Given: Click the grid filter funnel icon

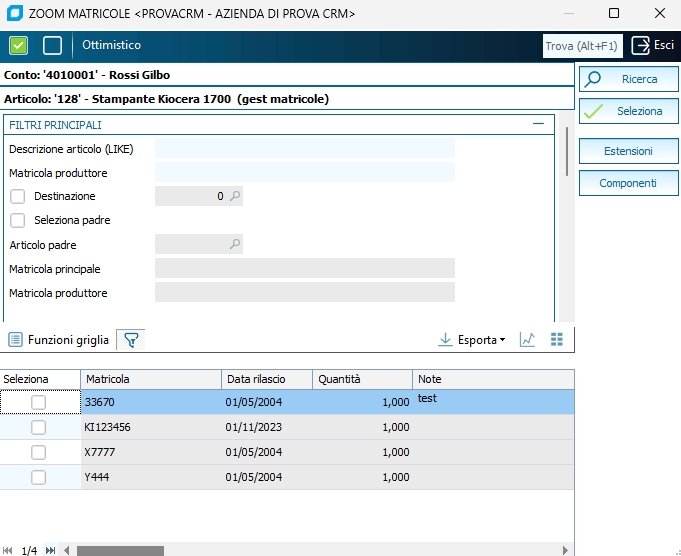Looking at the screenshot, I should click(130, 340).
